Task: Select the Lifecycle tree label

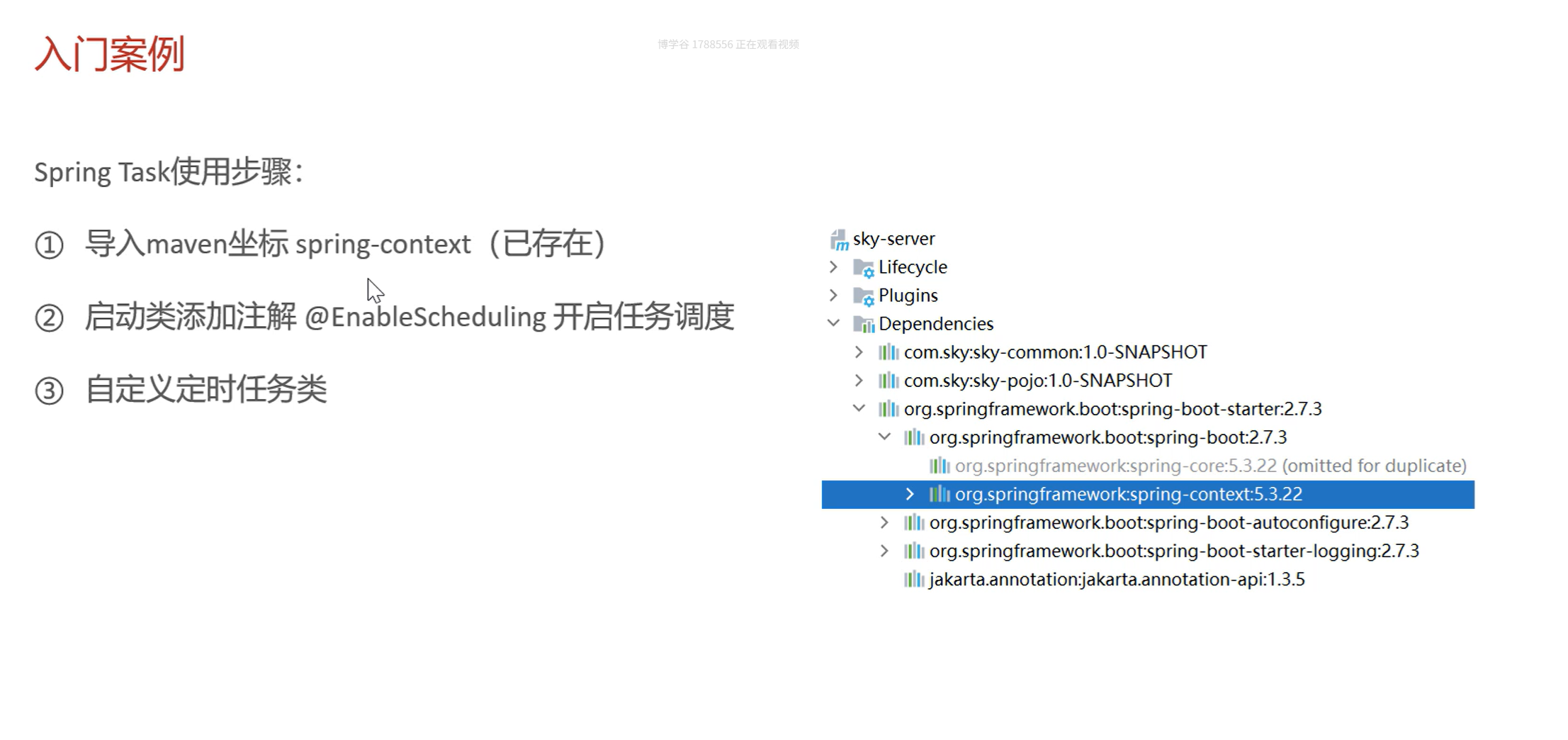Action: pyautogui.click(x=913, y=267)
